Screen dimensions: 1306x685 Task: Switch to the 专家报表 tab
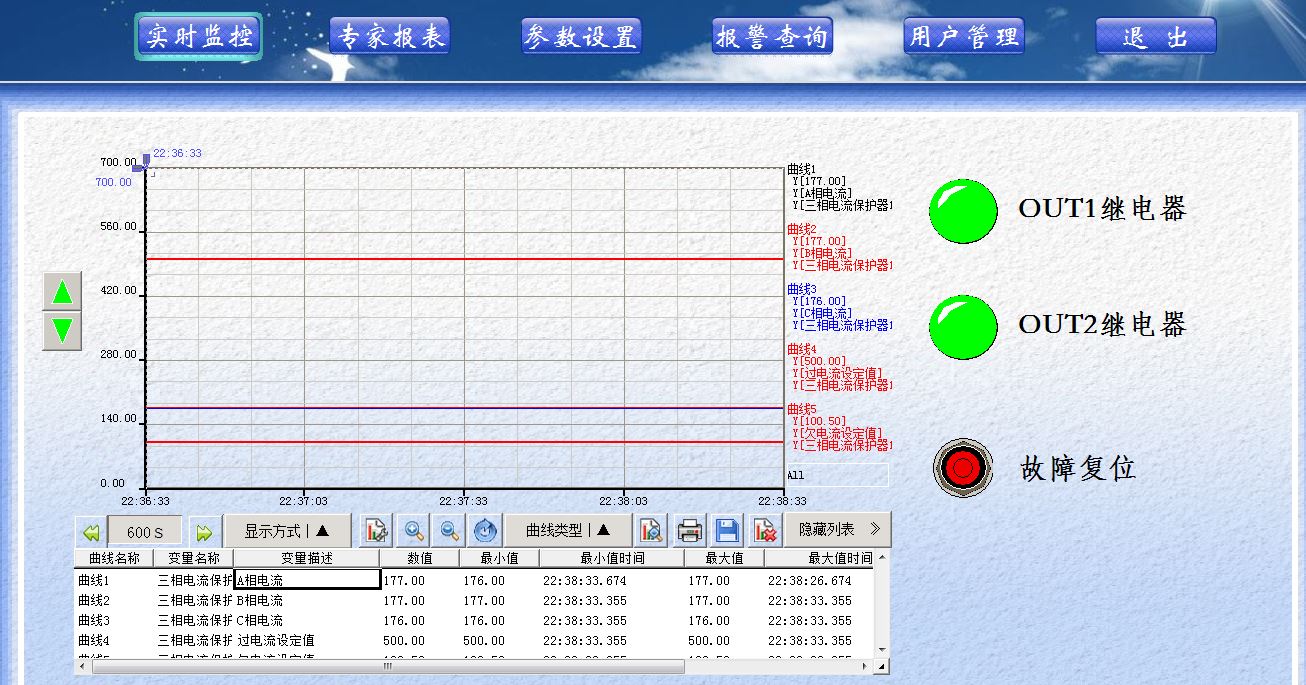[x=390, y=37]
